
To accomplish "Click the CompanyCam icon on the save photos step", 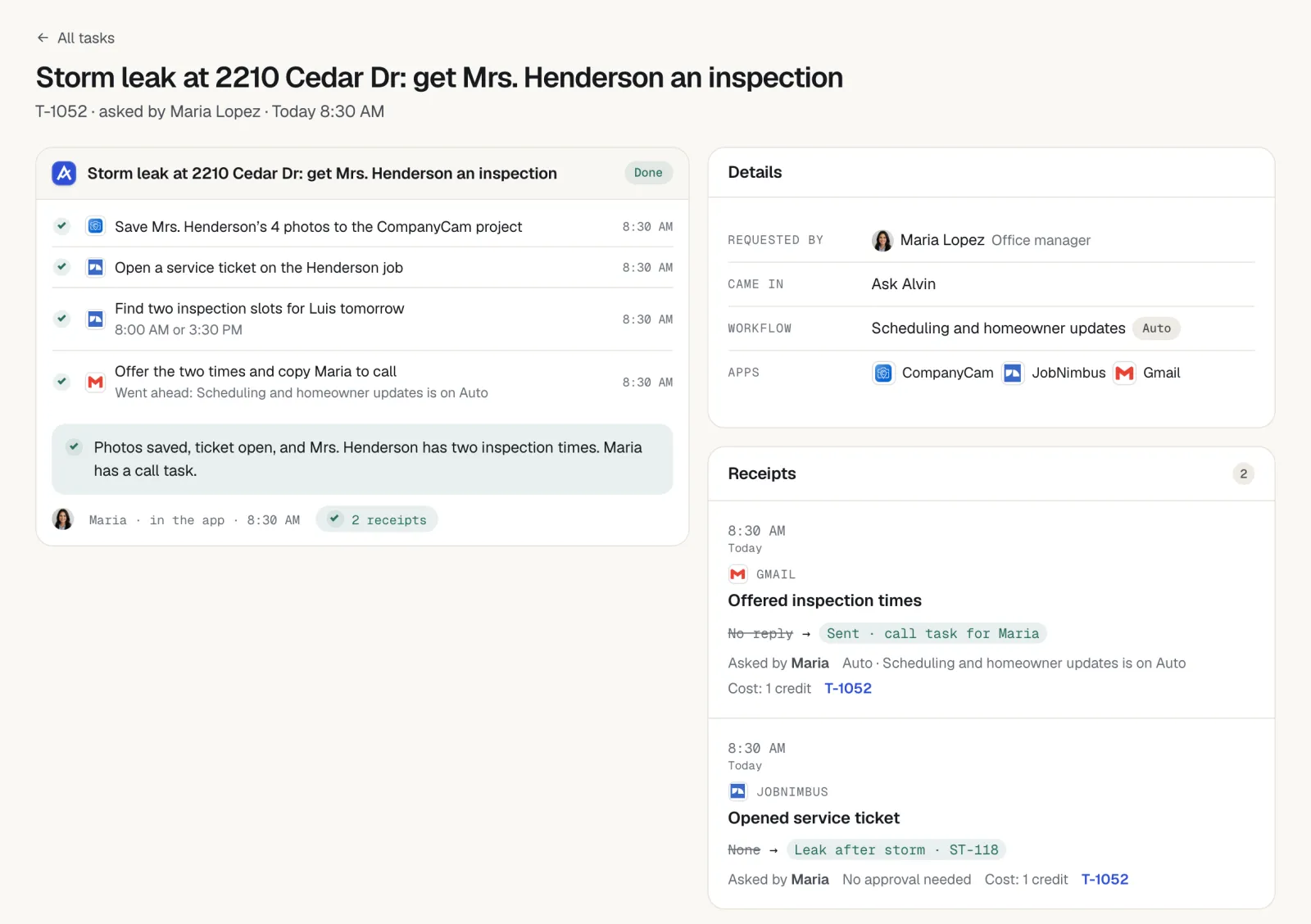I will [96, 226].
